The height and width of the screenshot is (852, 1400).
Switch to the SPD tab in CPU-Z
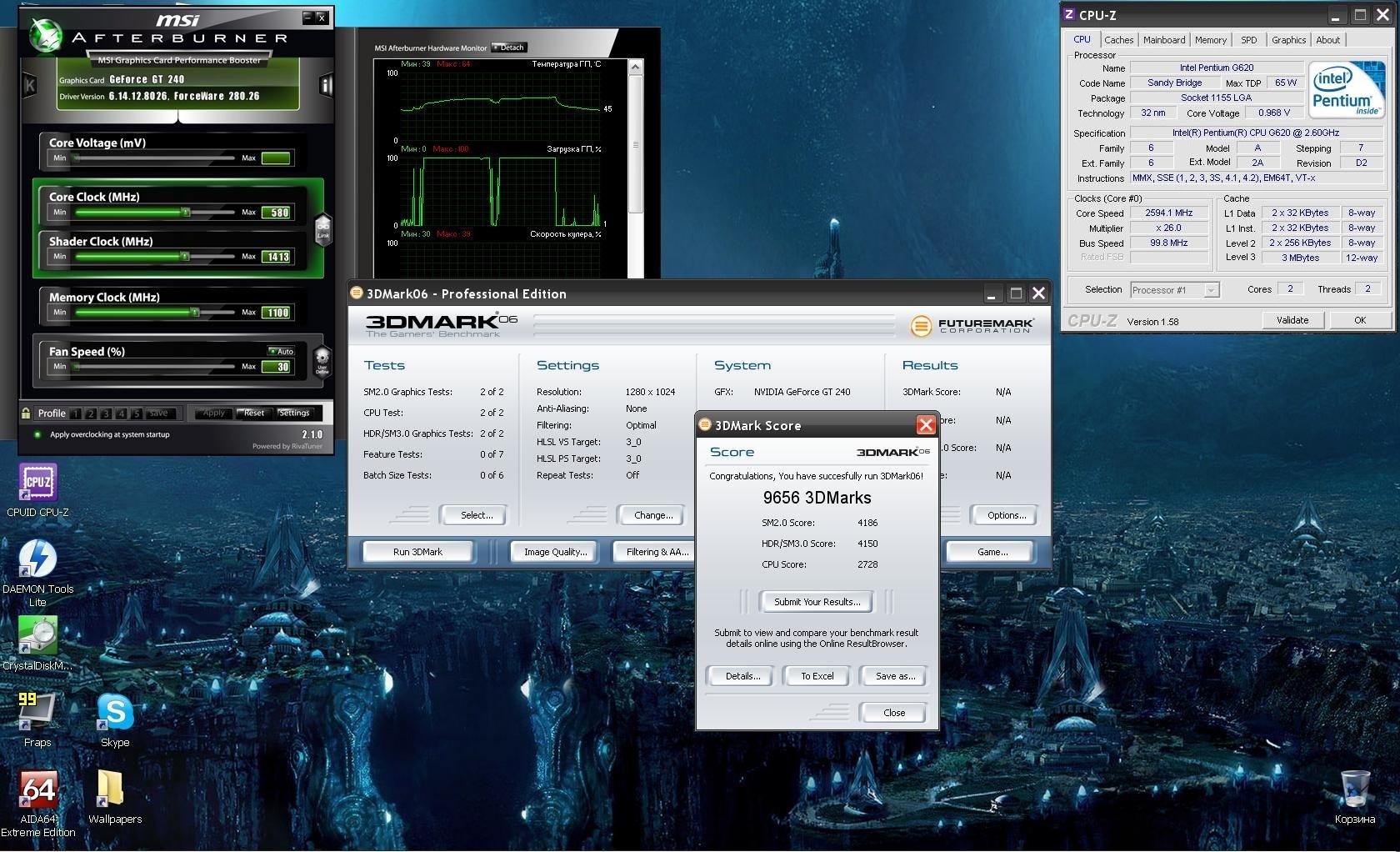1248,40
